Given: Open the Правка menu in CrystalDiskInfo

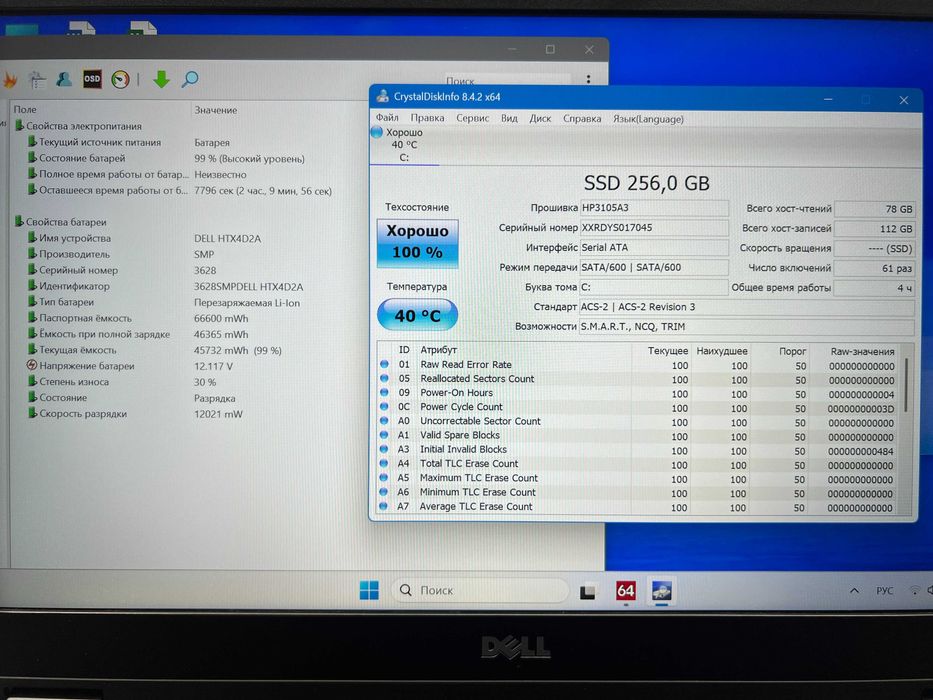Looking at the screenshot, I should 427,118.
